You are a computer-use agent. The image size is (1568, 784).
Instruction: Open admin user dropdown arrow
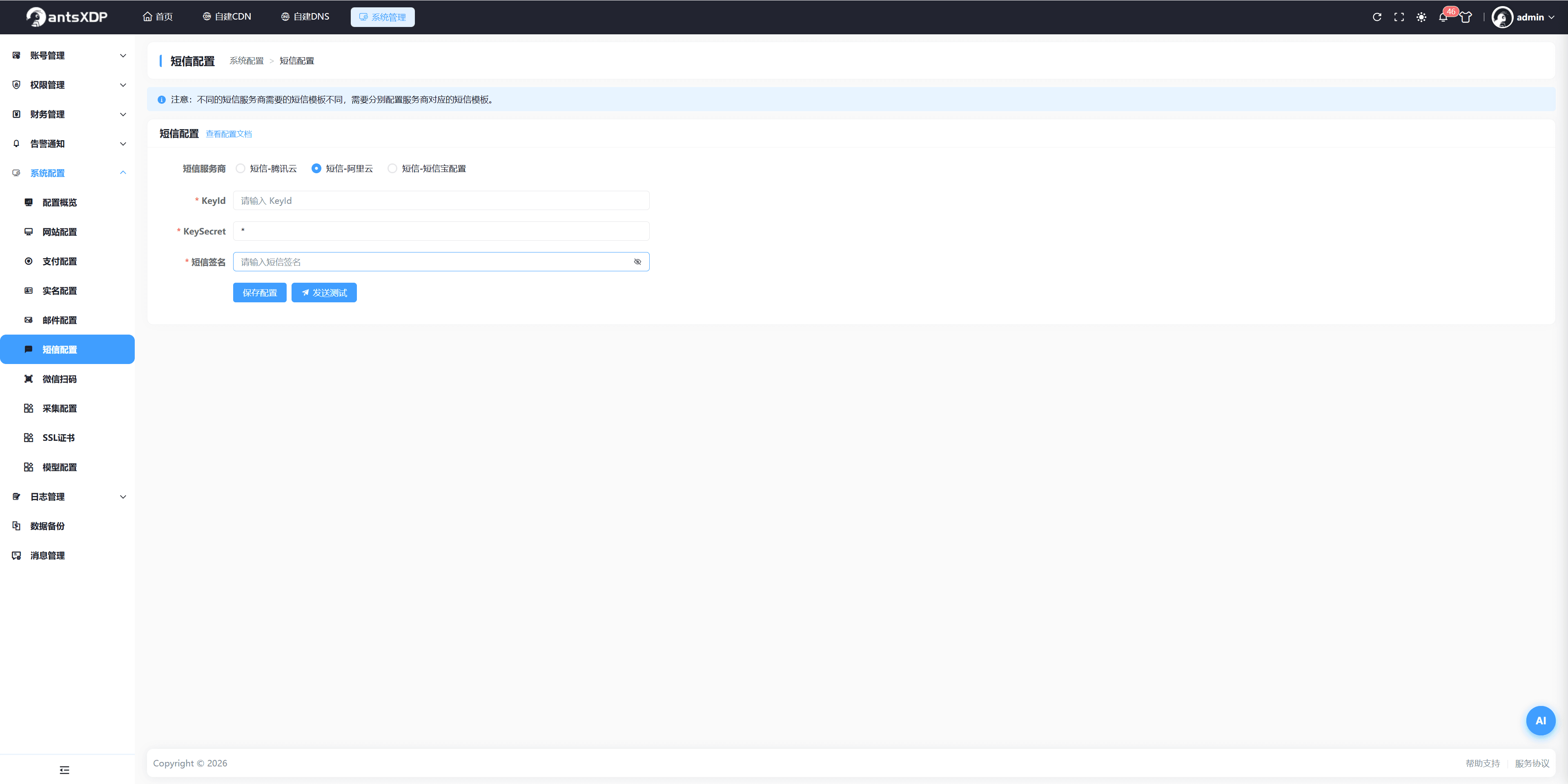pos(1551,18)
